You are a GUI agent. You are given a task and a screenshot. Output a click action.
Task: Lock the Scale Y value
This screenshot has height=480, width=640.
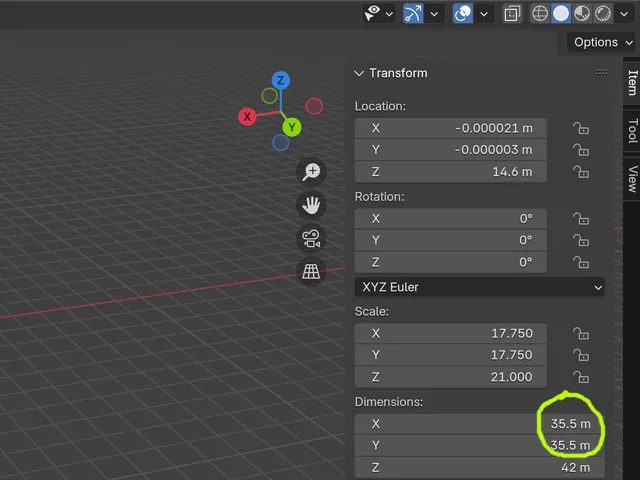point(581,356)
